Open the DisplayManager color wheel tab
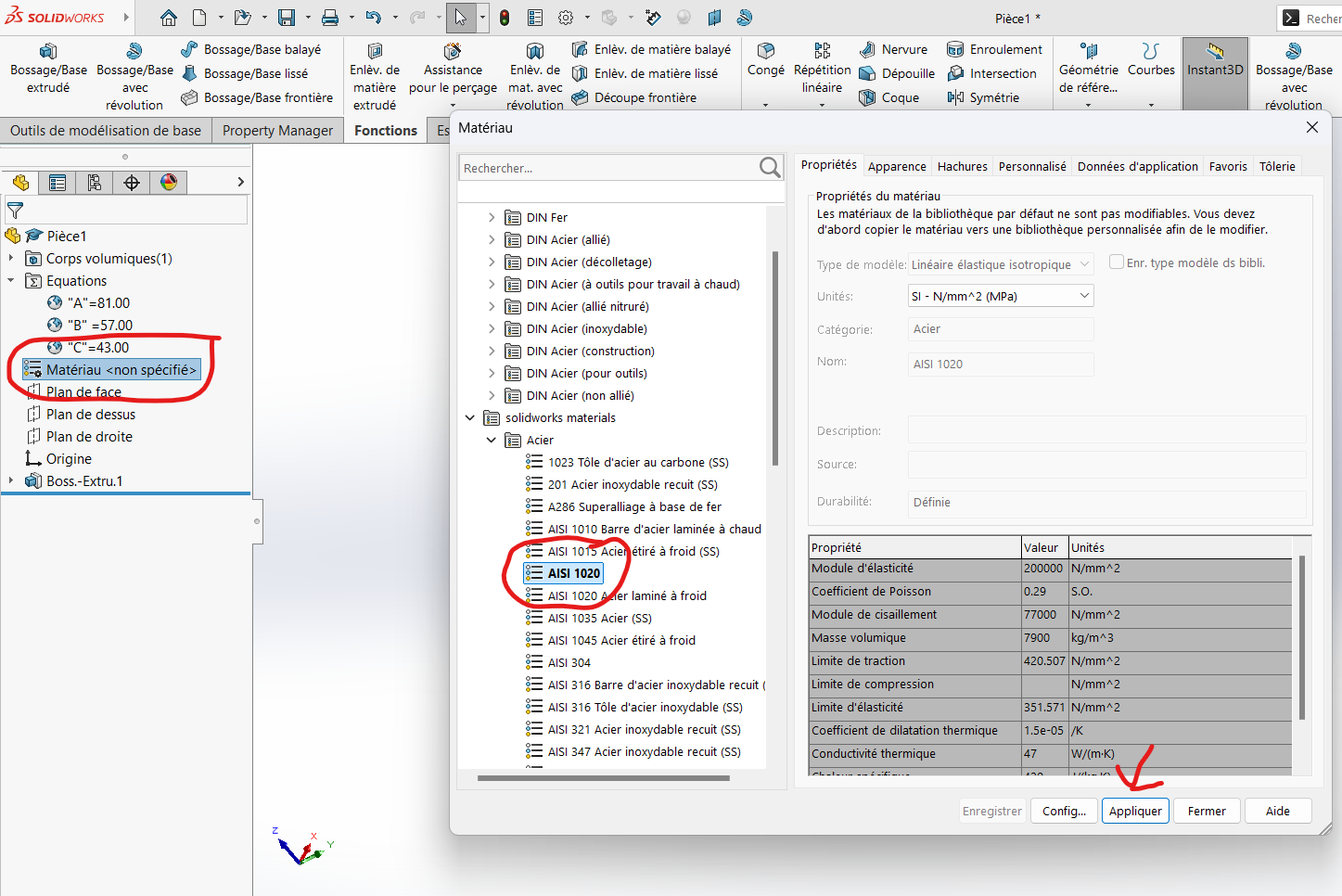The image size is (1342, 896). [x=168, y=183]
